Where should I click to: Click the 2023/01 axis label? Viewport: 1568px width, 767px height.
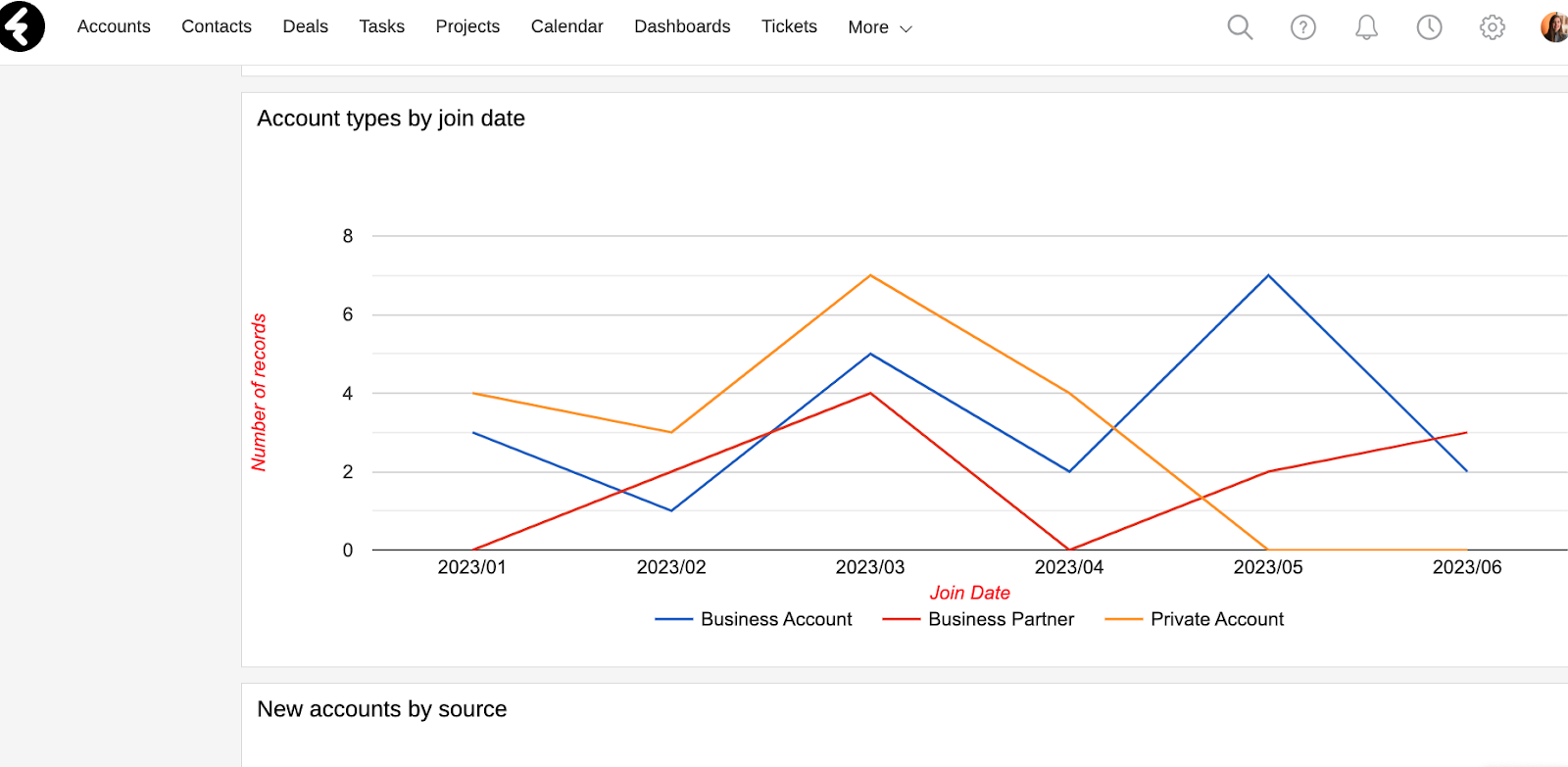pyautogui.click(x=471, y=567)
